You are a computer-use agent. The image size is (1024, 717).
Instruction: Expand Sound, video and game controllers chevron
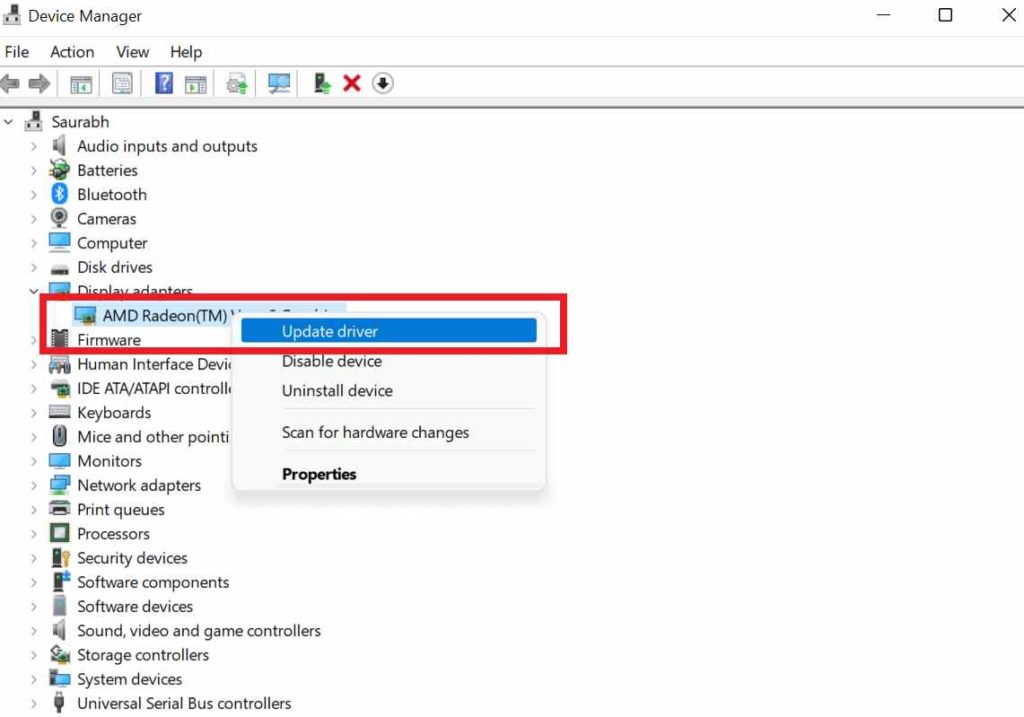pyautogui.click(x=33, y=630)
